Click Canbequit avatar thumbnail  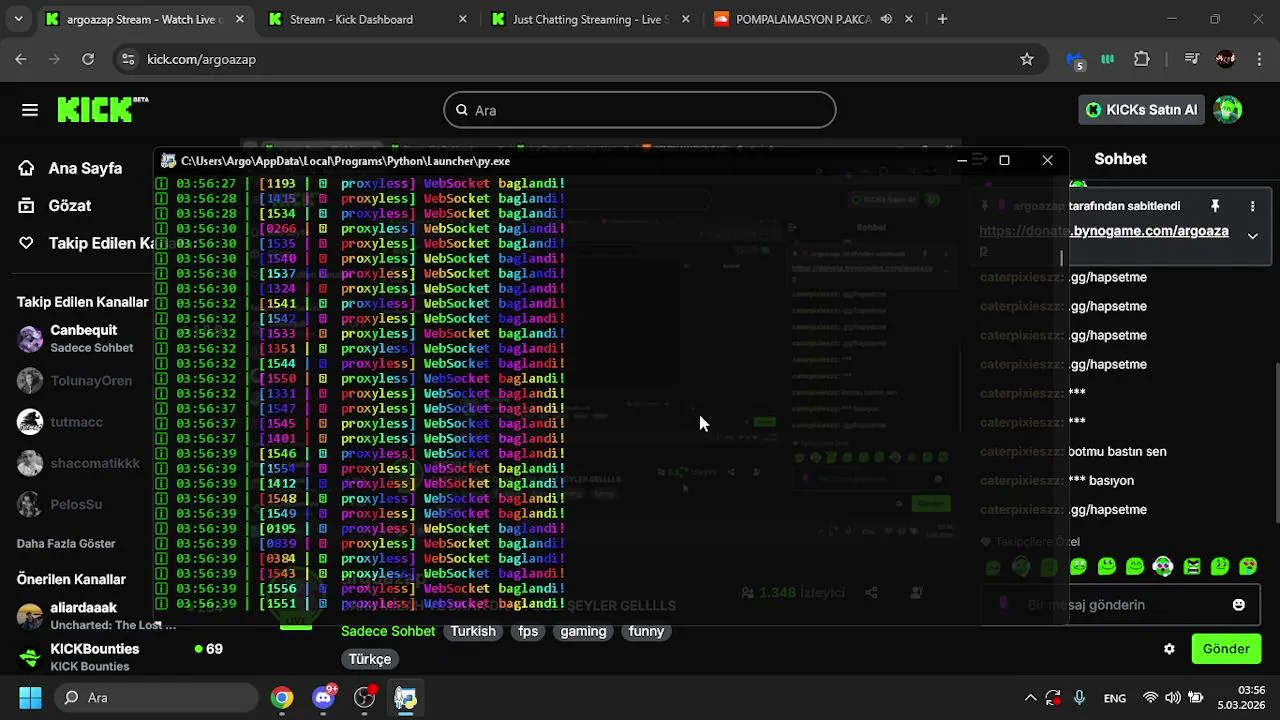click(30, 339)
